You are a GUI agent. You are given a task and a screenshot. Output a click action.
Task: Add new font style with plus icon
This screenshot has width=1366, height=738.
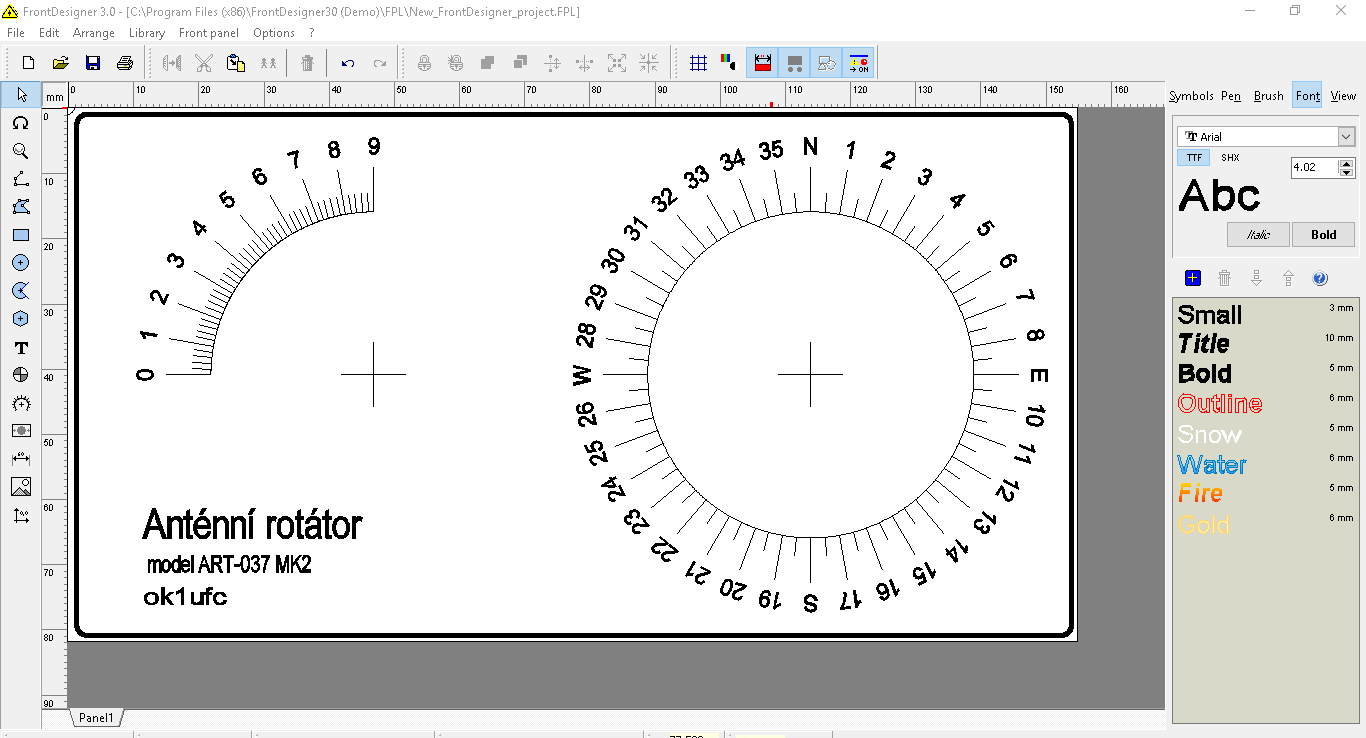[1192, 278]
